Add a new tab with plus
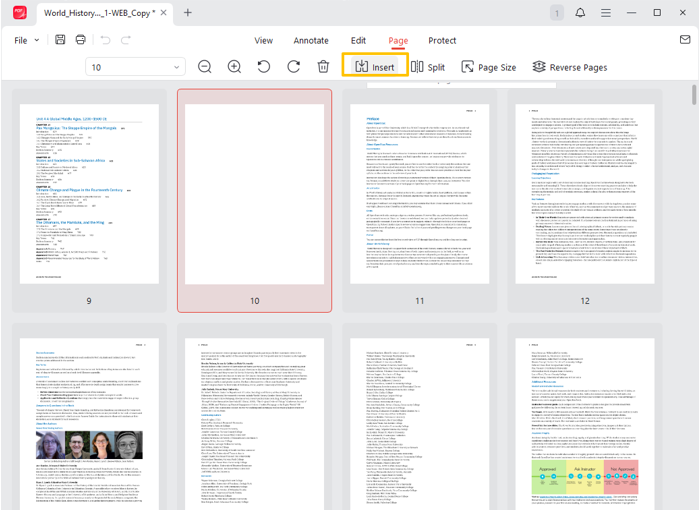 pos(188,13)
